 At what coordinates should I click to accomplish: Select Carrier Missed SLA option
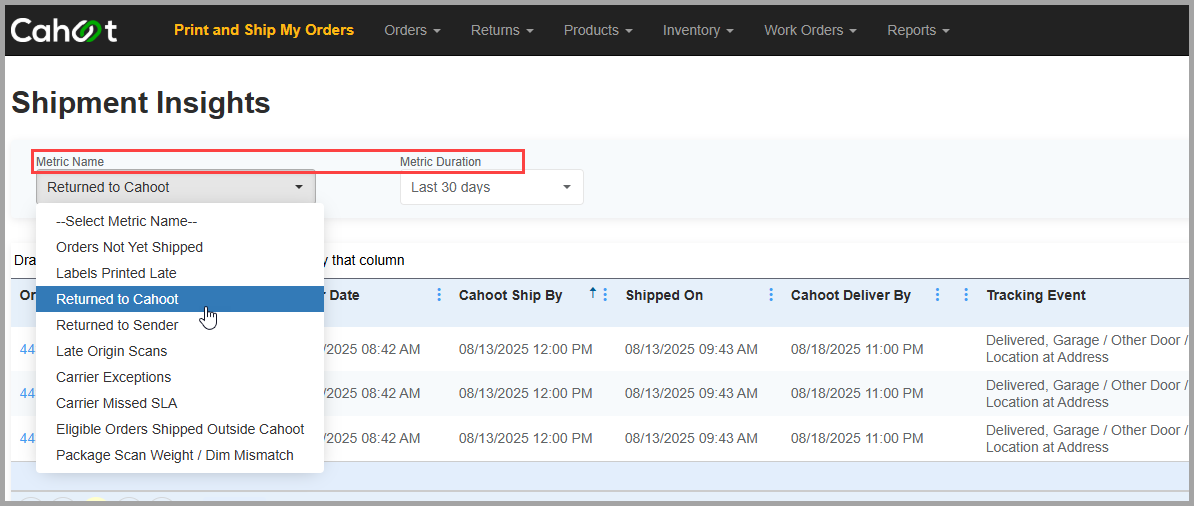(x=180, y=403)
